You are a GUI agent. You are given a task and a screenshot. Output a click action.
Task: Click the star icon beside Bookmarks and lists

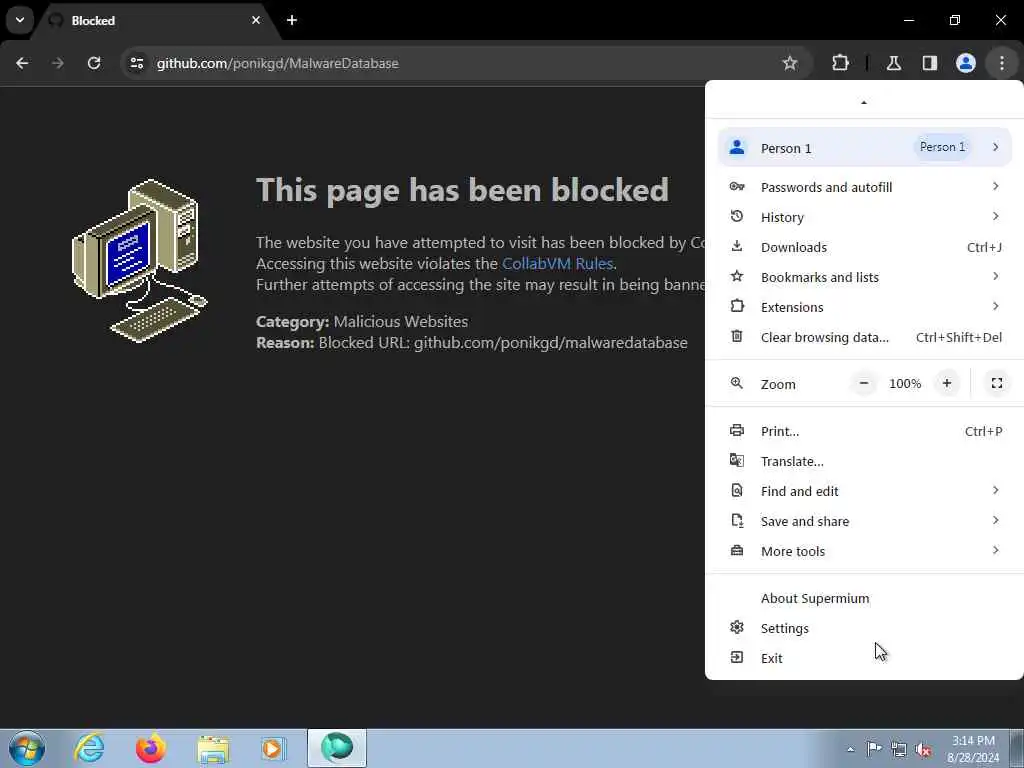(x=737, y=276)
